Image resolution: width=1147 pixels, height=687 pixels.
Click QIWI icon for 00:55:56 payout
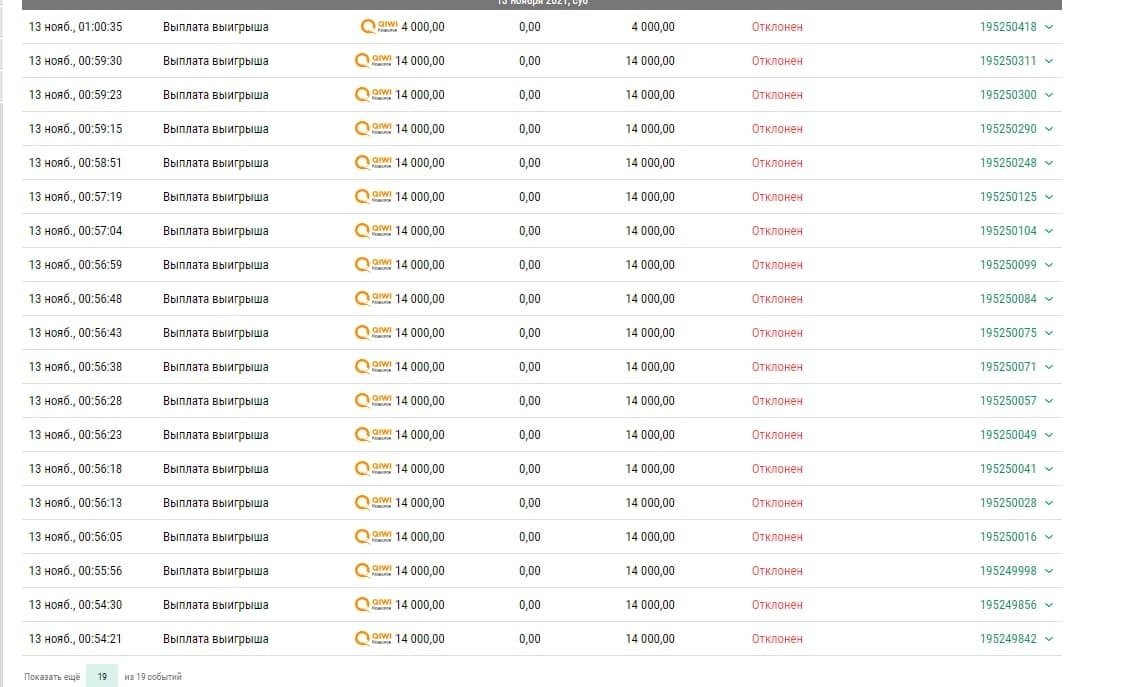tap(373, 571)
